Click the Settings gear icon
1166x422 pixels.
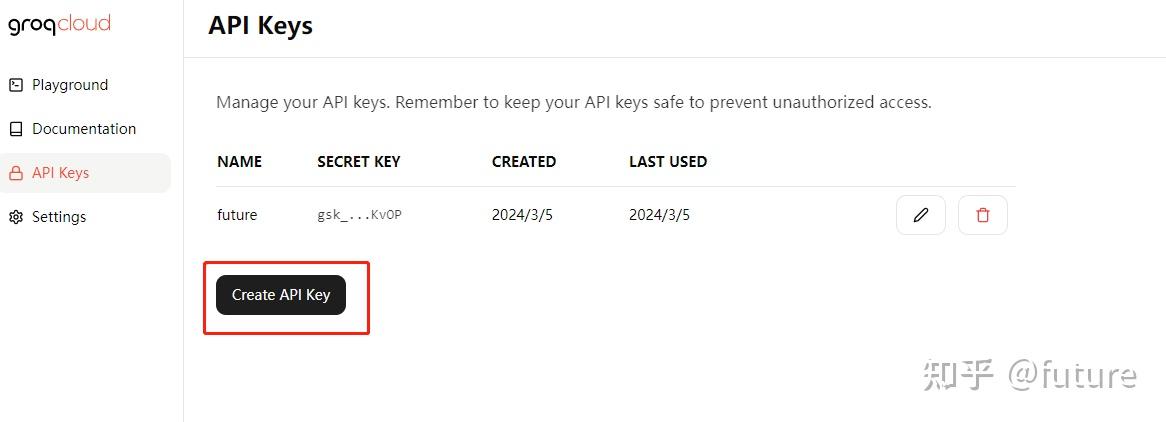16,217
